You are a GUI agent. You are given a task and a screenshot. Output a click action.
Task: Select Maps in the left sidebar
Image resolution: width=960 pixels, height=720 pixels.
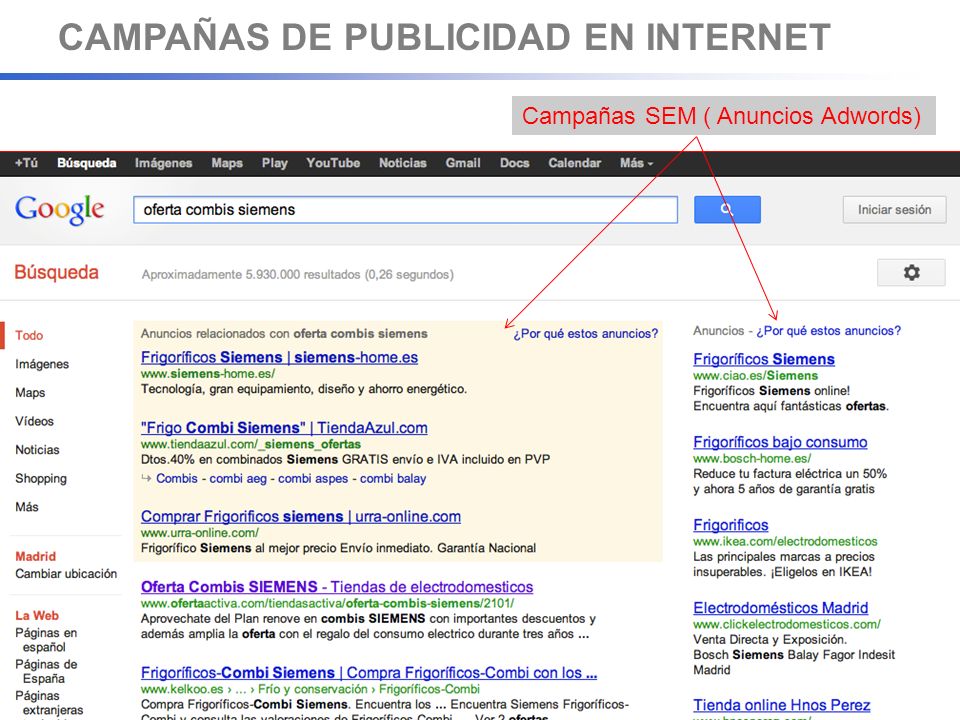pyautogui.click(x=30, y=392)
